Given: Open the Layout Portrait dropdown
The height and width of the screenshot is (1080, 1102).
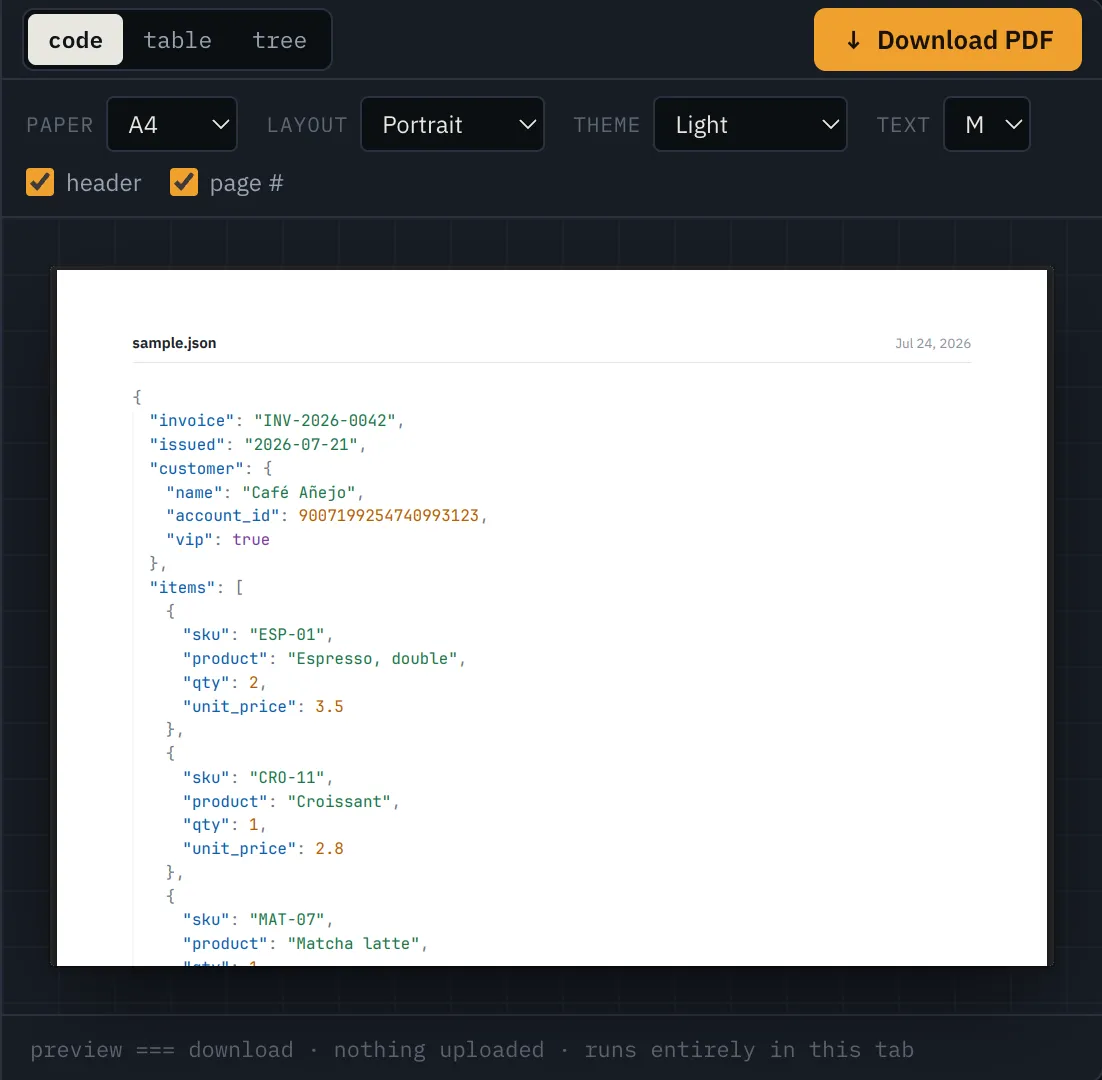Looking at the screenshot, I should tap(452, 124).
